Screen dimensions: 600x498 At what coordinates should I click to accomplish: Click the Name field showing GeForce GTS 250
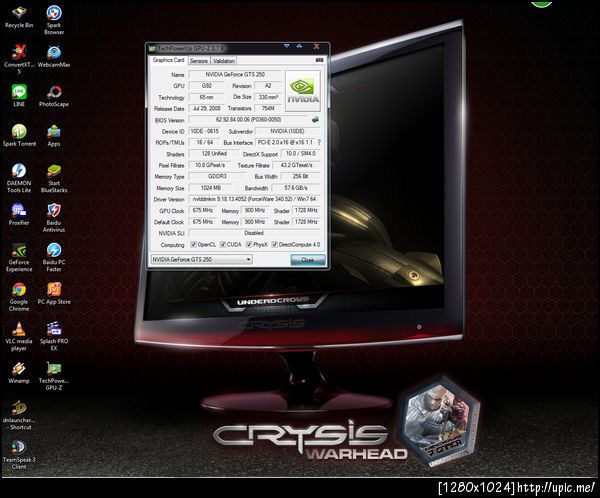coord(235,74)
